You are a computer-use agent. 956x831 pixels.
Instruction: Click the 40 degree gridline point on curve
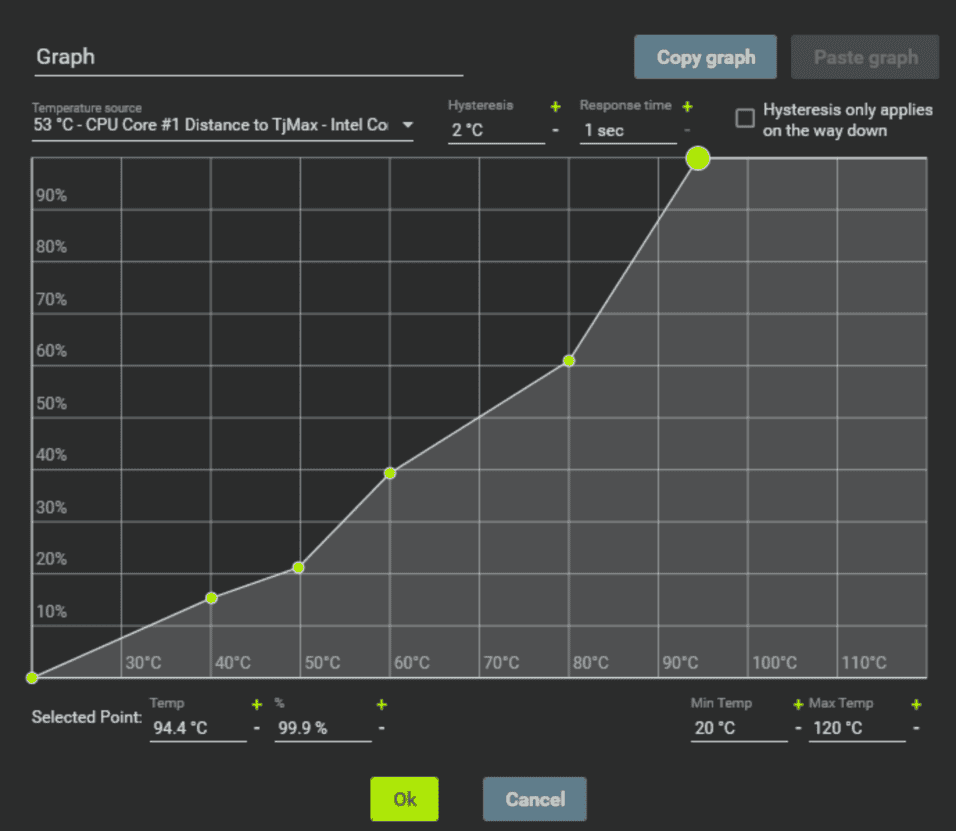[211, 597]
